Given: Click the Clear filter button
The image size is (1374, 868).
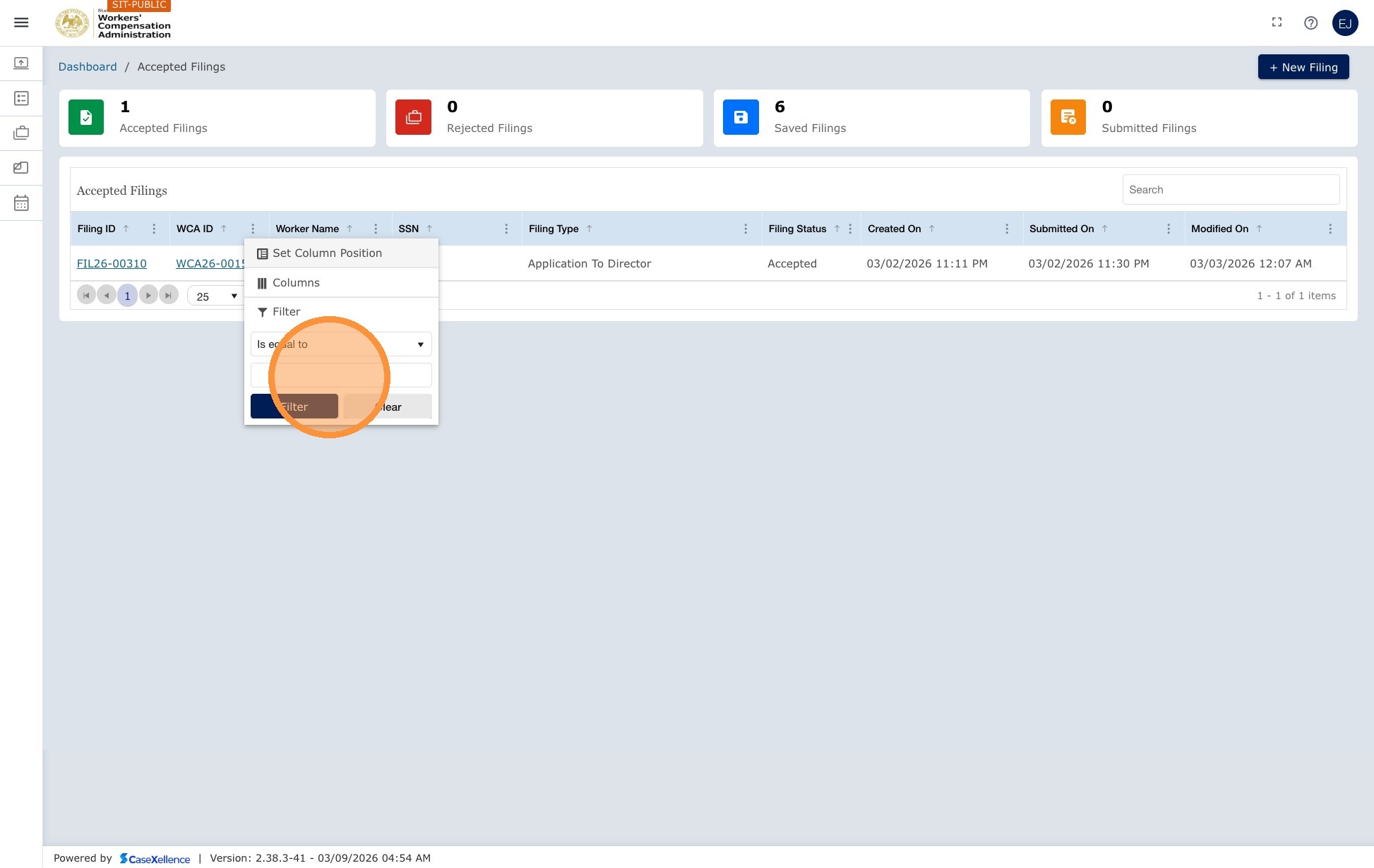Looking at the screenshot, I should pyautogui.click(x=388, y=406).
